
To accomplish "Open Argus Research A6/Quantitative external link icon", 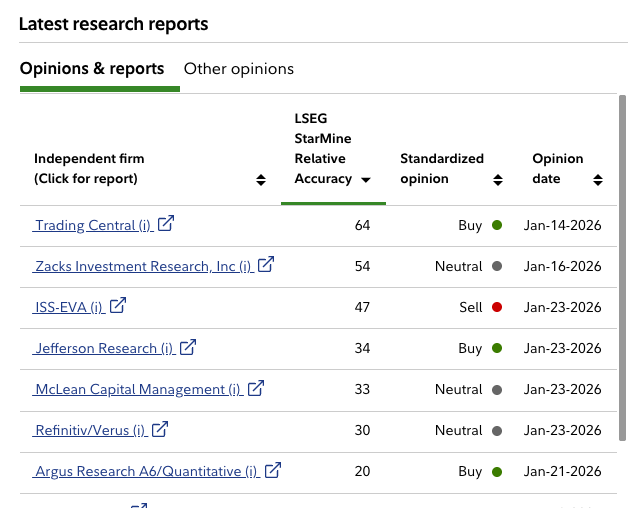I will (x=273, y=470).
